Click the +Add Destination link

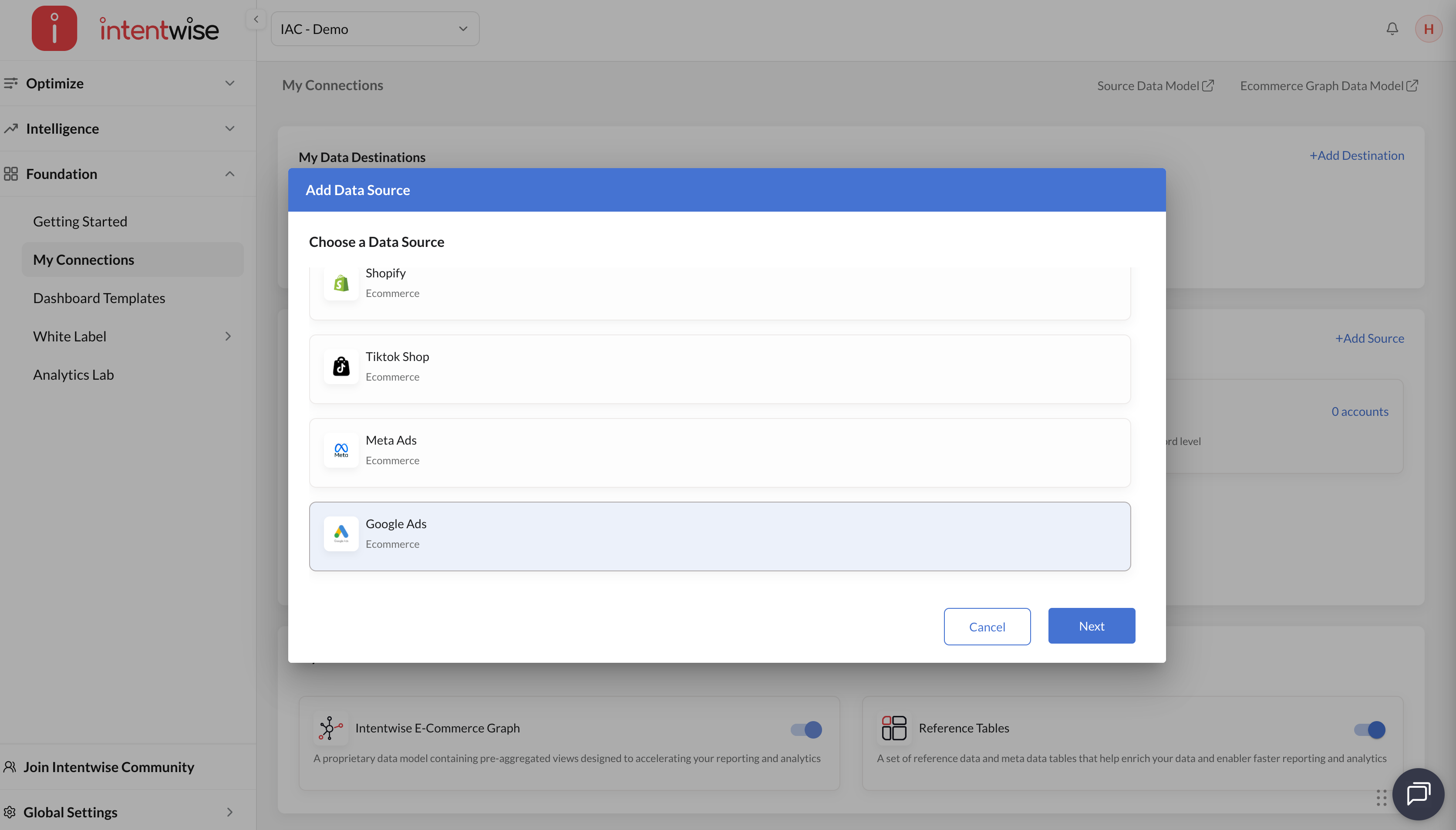coord(1356,155)
